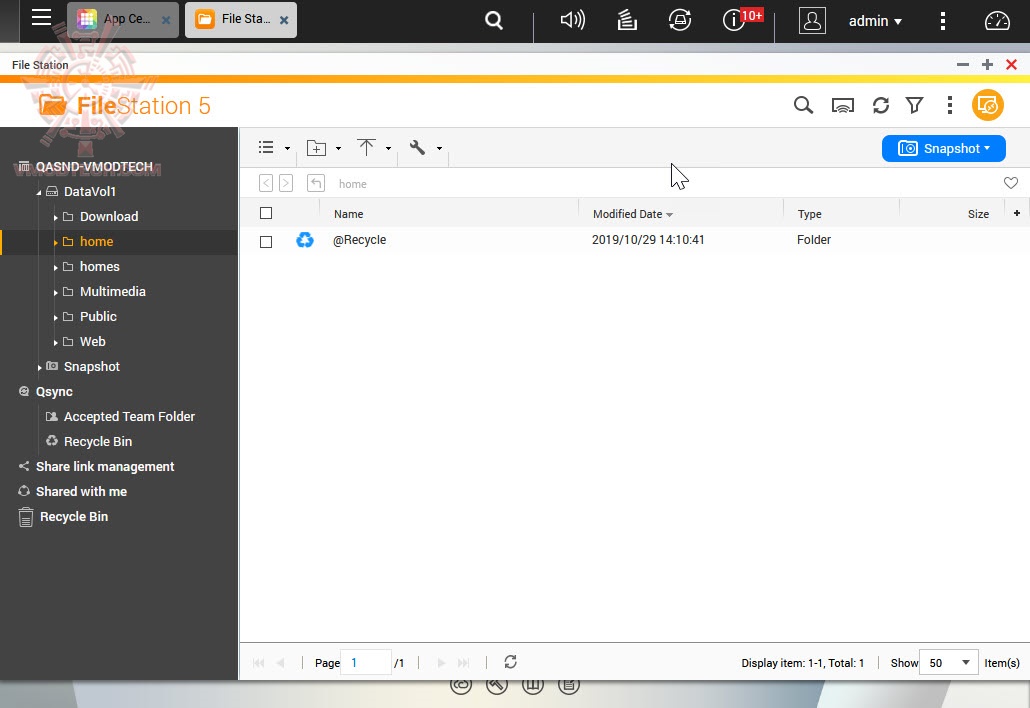Sort by Modified Date column header
Viewport: 1030px width, 708px height.
point(633,214)
